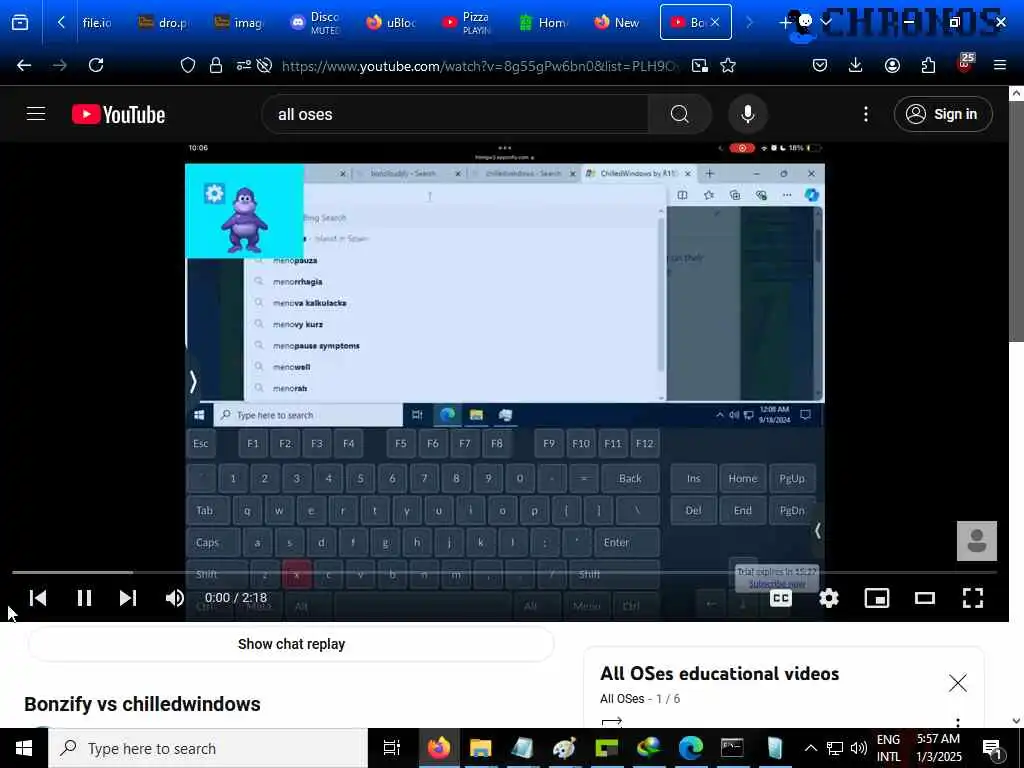The image size is (1024, 768).
Task: Open the Firefox account icon
Action: tap(892, 65)
